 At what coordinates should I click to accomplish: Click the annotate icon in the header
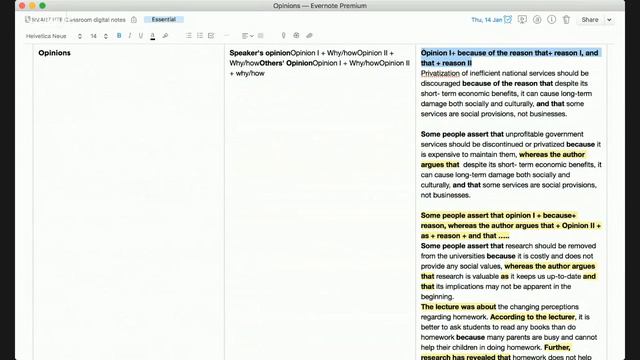pyautogui.click(x=537, y=20)
